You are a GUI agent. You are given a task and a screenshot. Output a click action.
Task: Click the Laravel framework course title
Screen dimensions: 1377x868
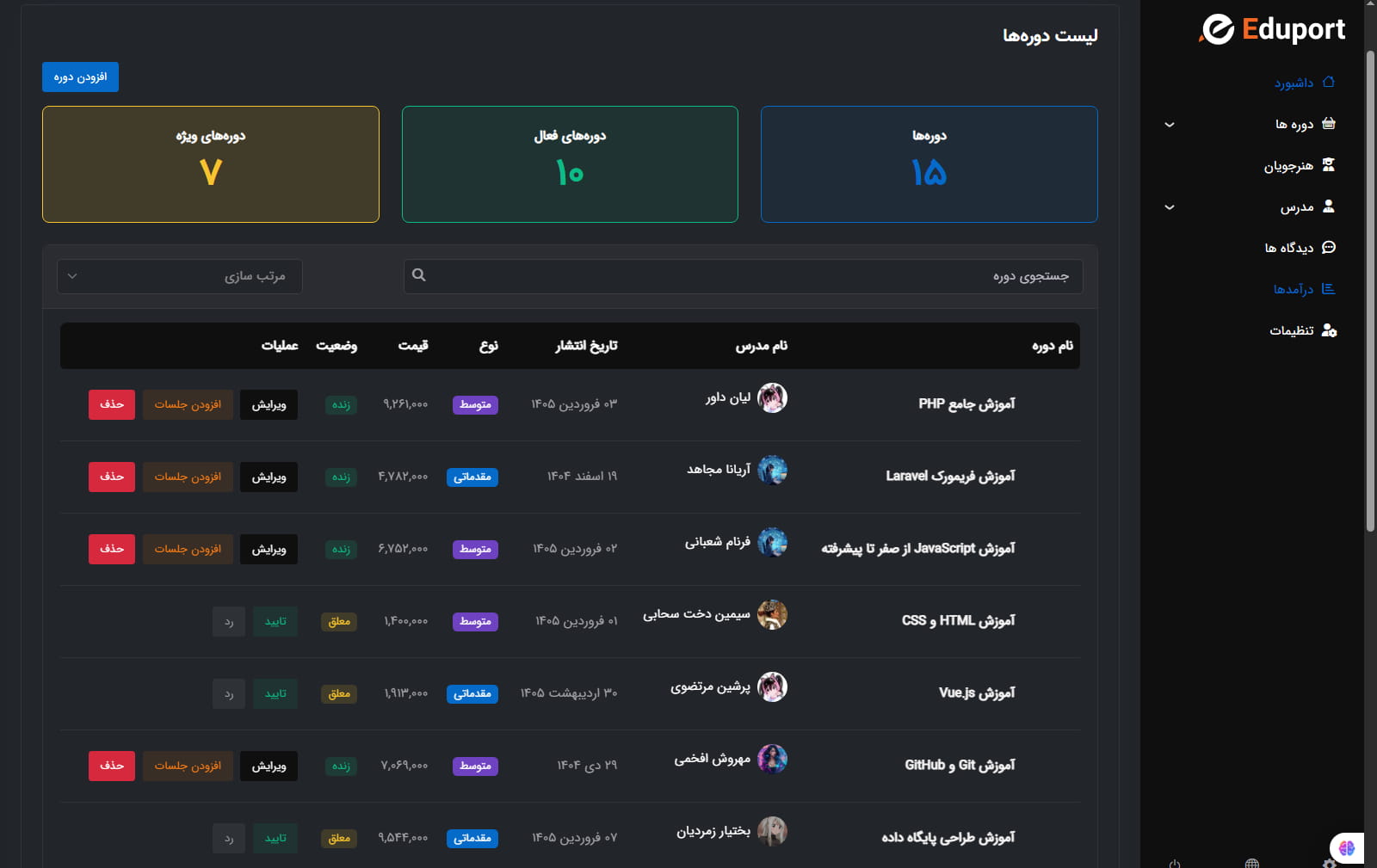(950, 476)
